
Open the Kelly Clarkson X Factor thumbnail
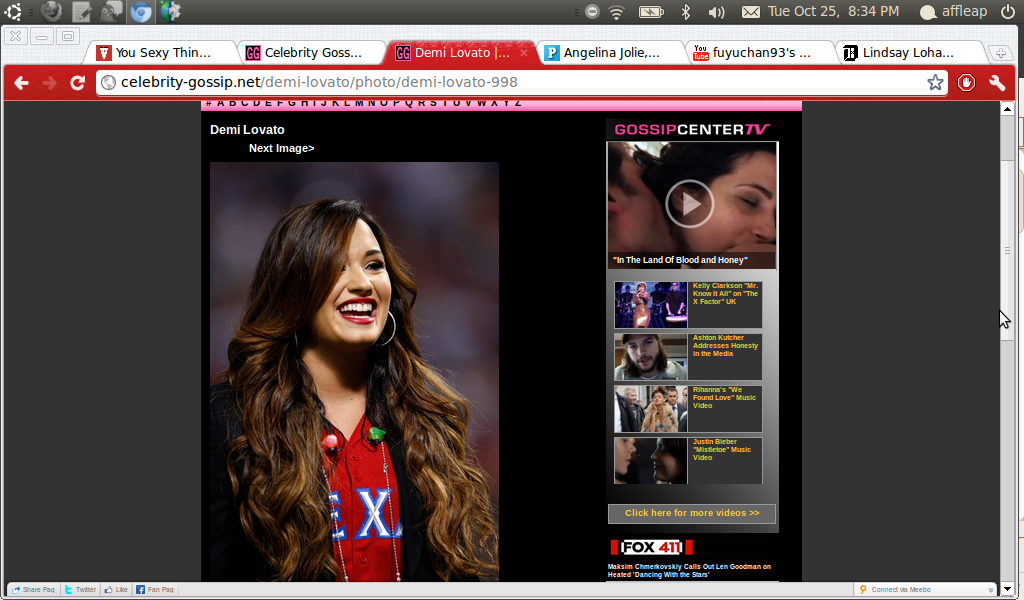pyautogui.click(x=650, y=304)
